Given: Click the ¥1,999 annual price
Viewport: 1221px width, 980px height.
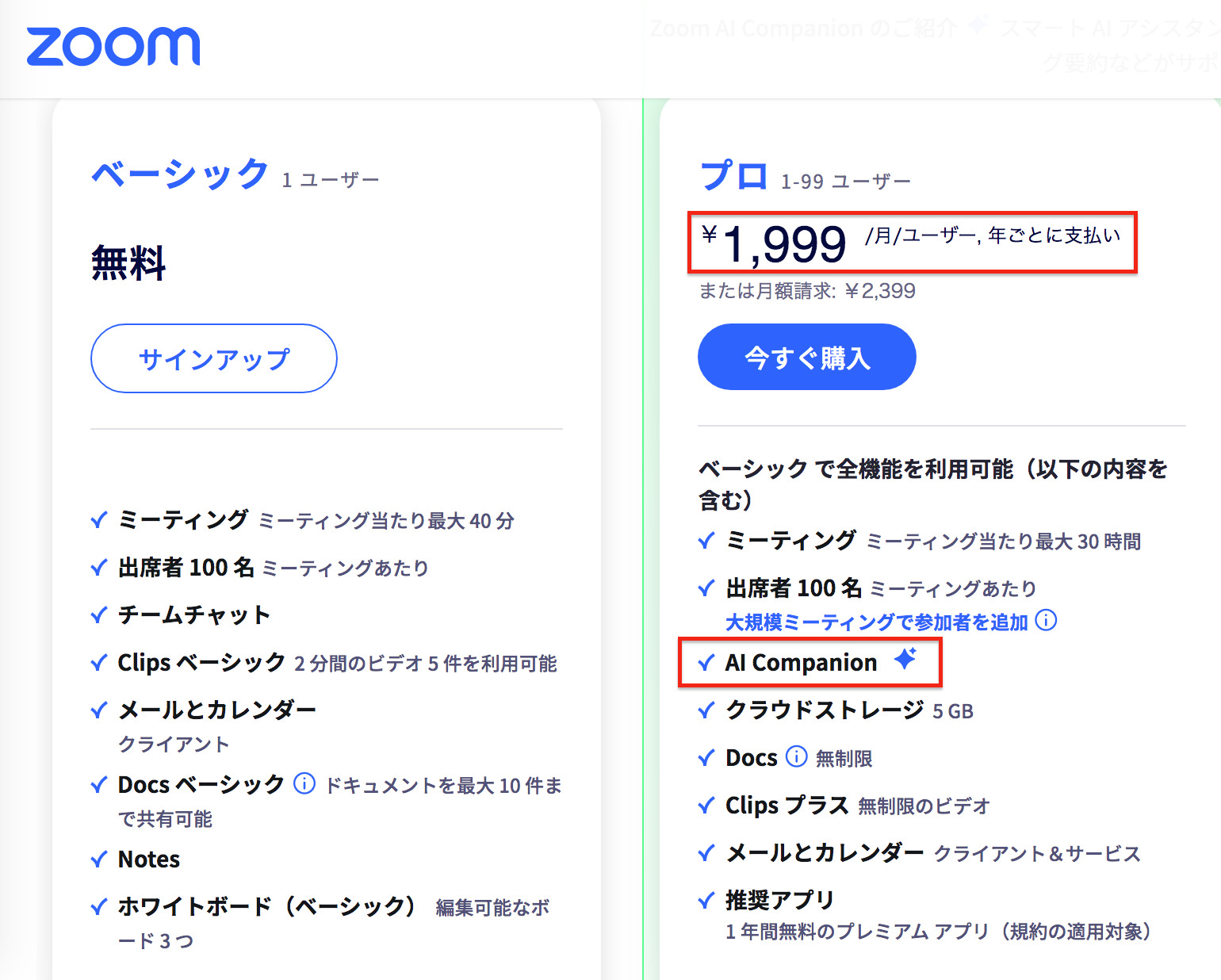Looking at the screenshot, I should coord(784,243).
